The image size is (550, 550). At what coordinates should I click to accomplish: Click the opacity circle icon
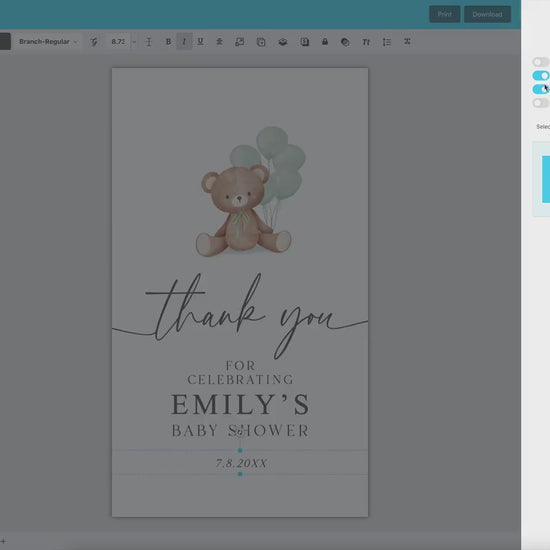pos(345,42)
